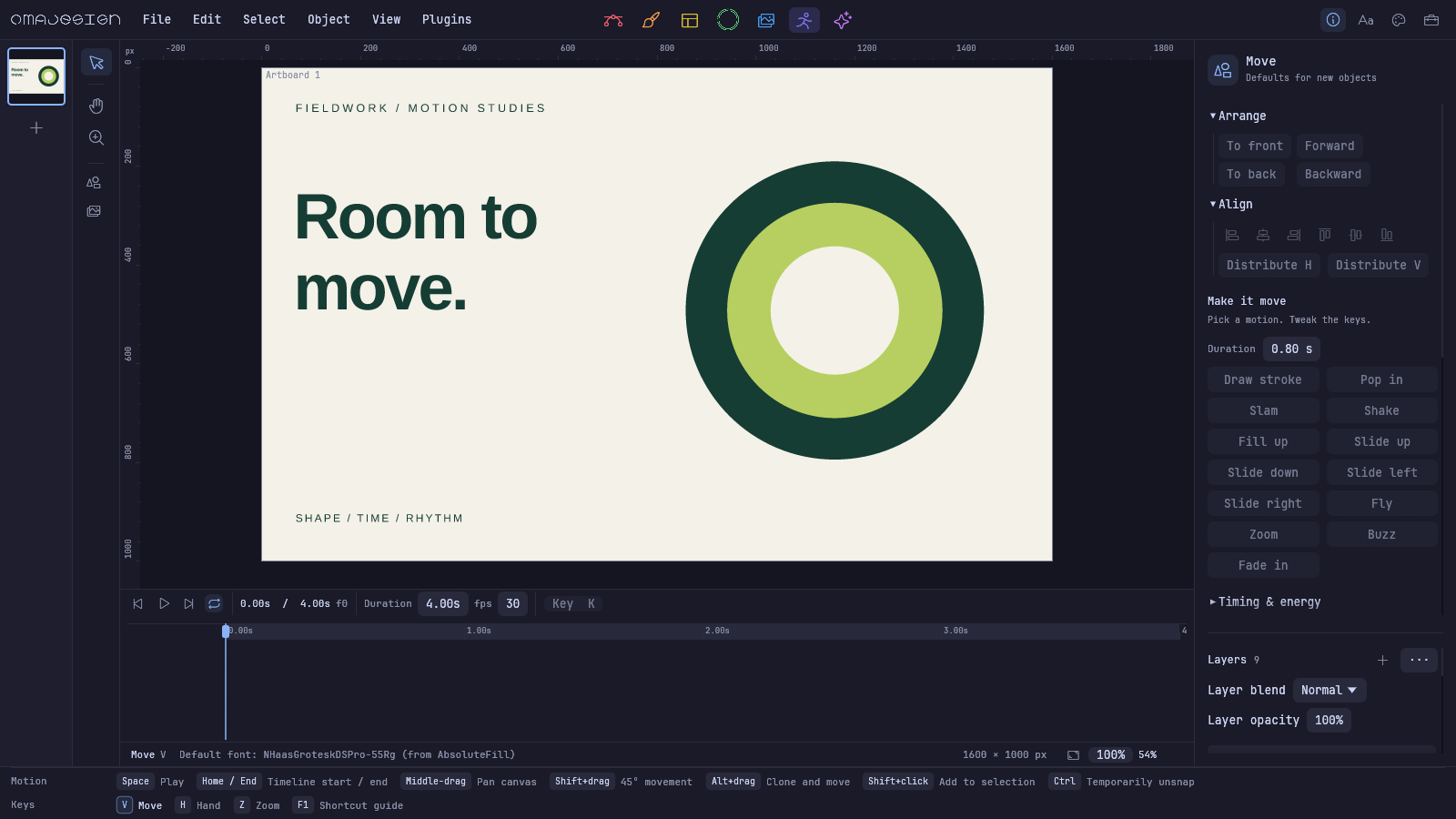Image resolution: width=1456 pixels, height=819 pixels.
Task: Open the color palette panel icon
Action: [x=1399, y=20]
